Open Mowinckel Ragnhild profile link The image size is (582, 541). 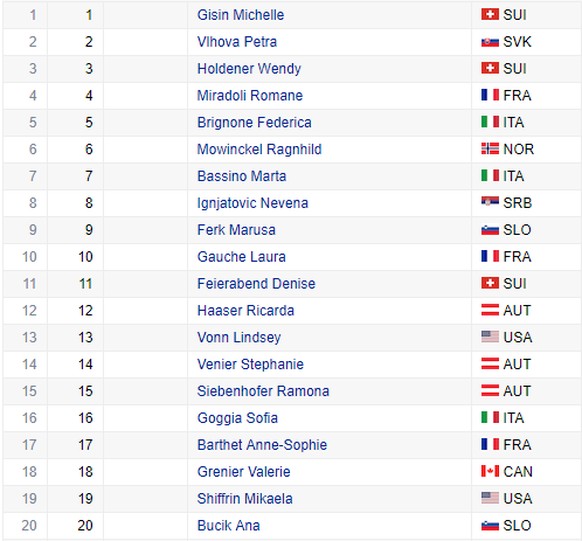[x=259, y=149]
